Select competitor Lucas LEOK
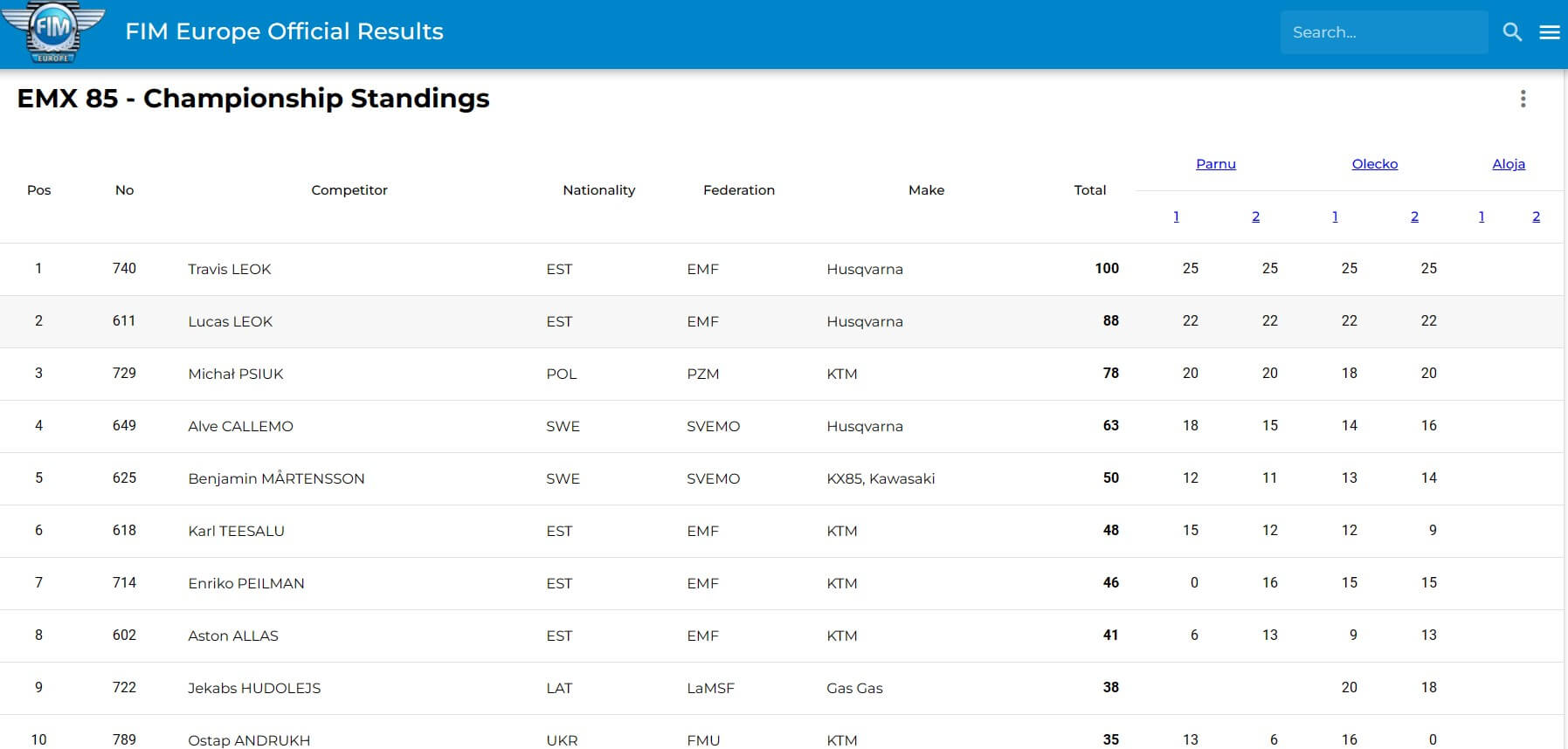Screen dimensions: 1568x749 click(231, 321)
